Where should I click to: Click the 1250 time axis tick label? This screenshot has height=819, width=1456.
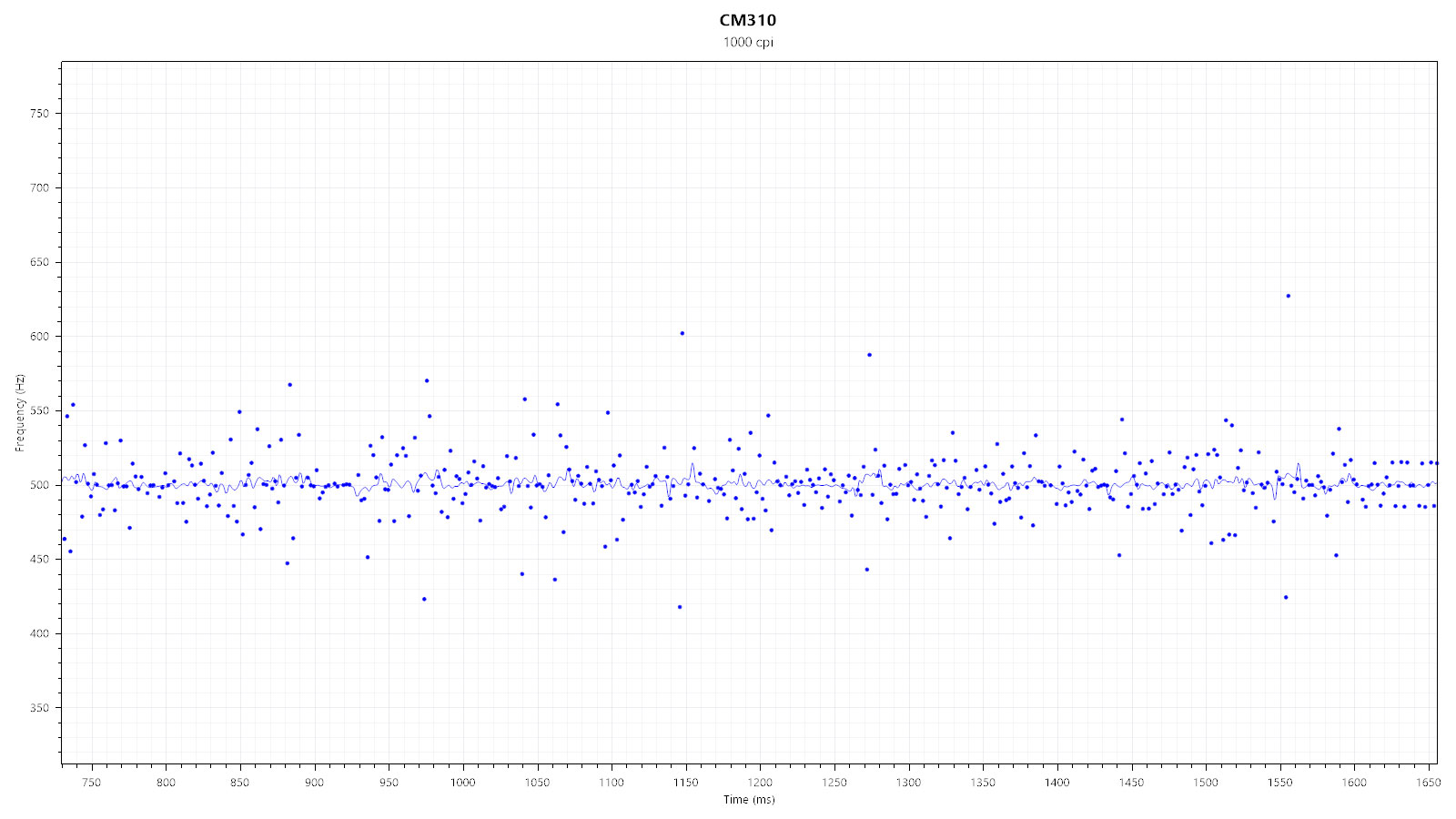[834, 783]
